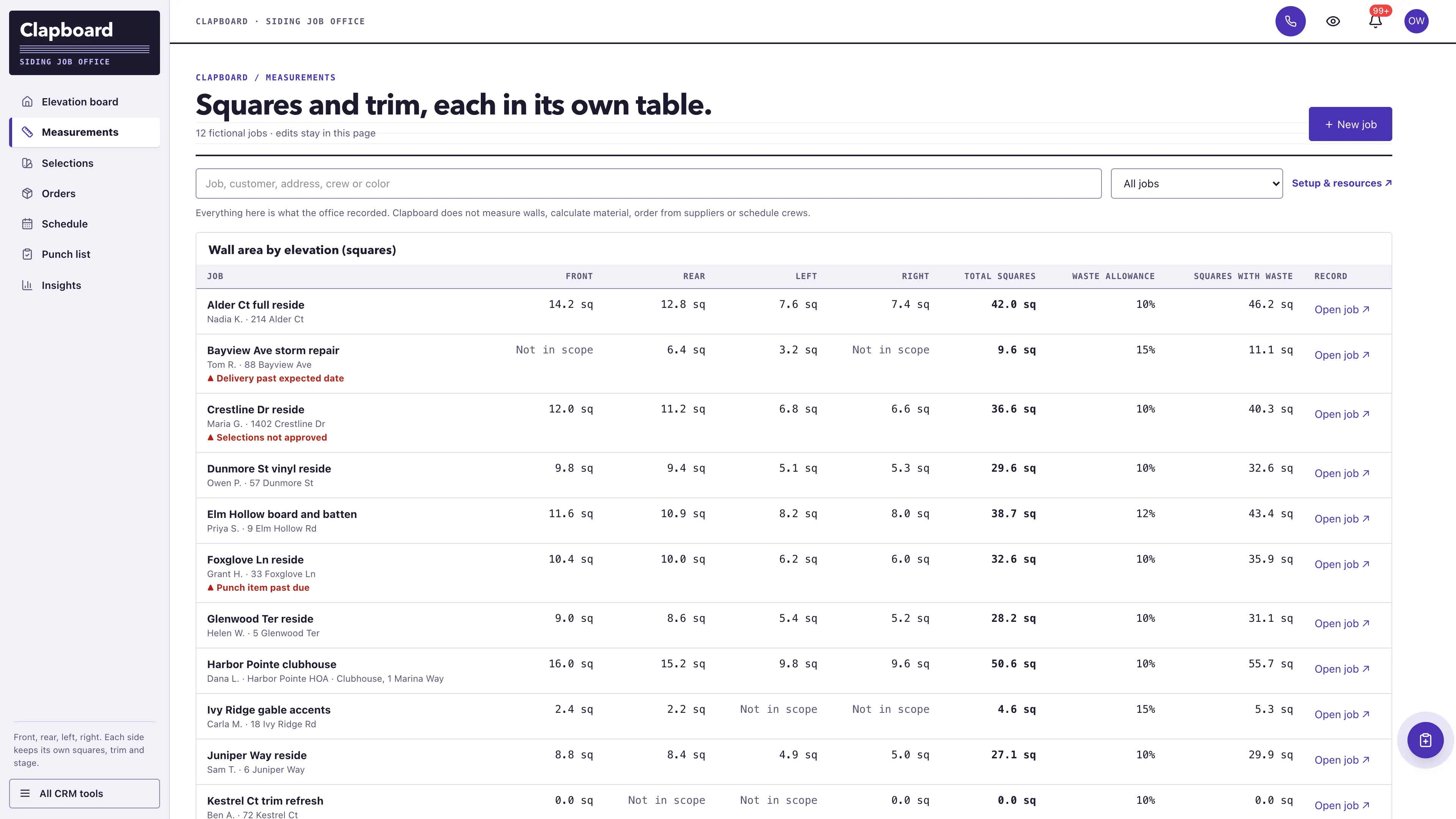Click the Schedule calendar icon

coord(27,224)
